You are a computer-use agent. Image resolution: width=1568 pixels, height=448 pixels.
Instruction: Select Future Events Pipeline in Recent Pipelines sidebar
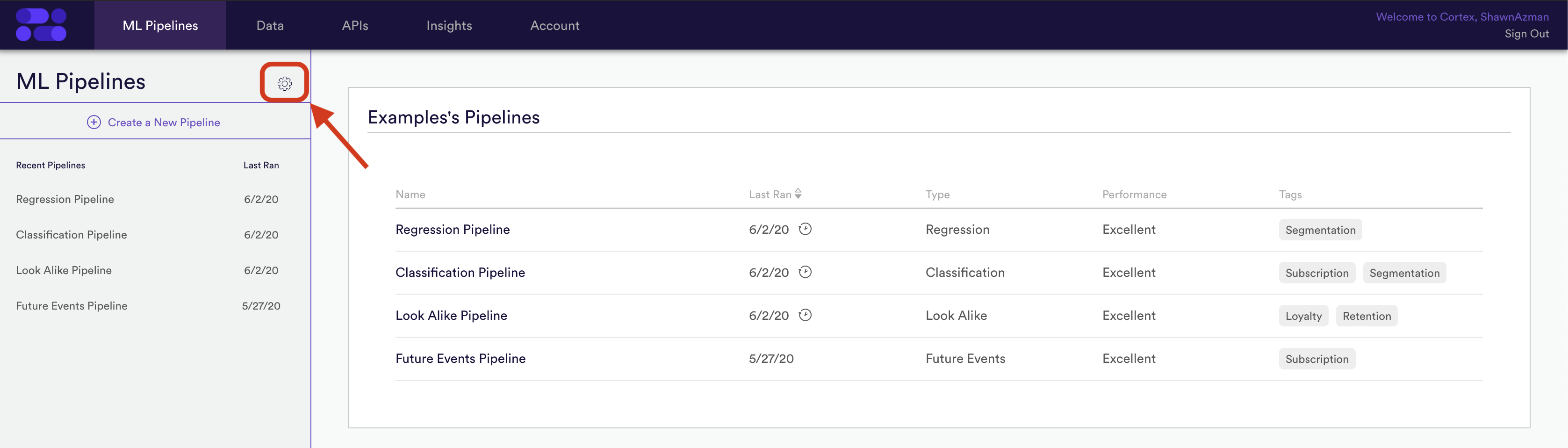71,305
